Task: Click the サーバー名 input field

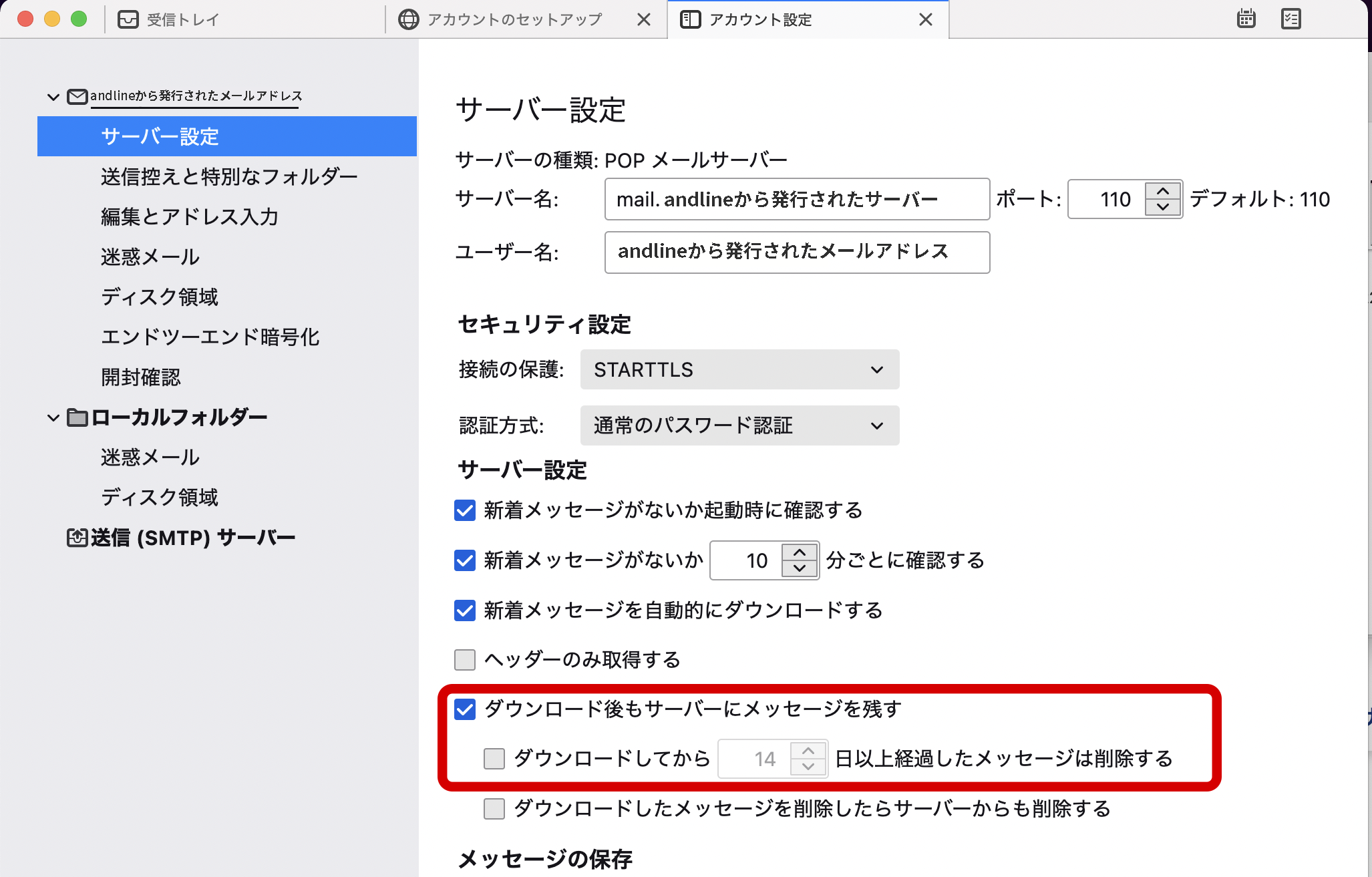Action: [796, 199]
